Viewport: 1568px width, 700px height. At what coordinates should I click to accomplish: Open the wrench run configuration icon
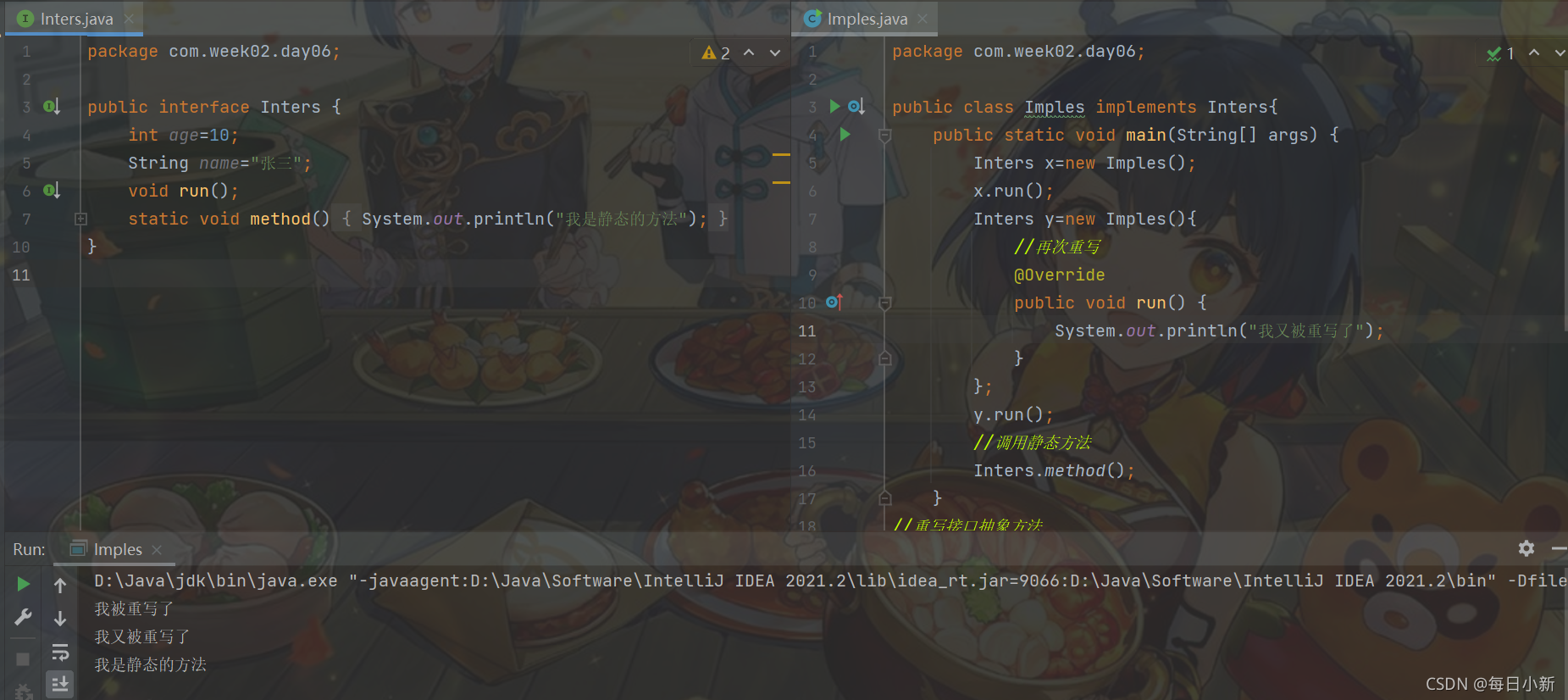point(24,617)
